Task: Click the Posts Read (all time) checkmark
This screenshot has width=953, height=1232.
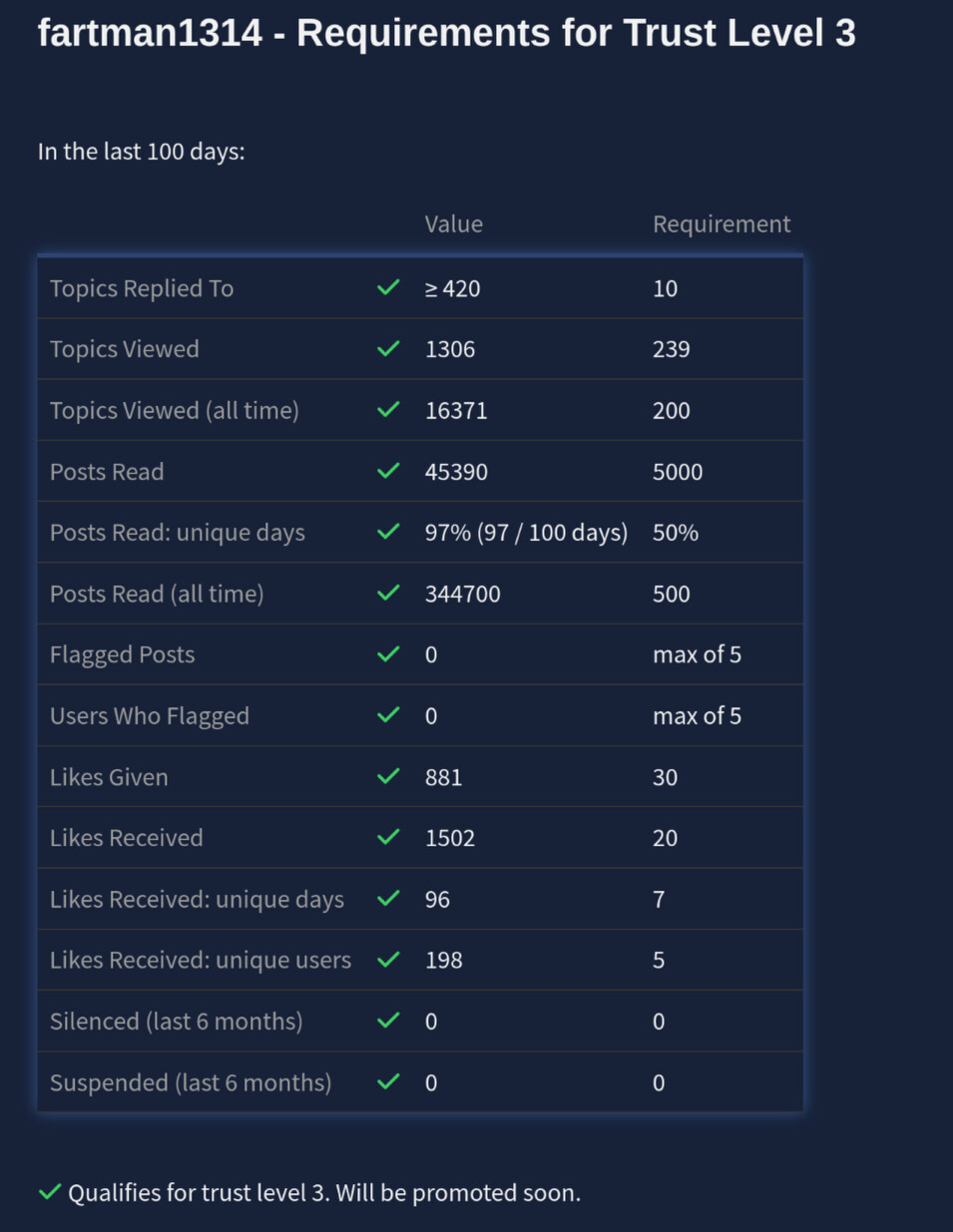Action: click(388, 593)
